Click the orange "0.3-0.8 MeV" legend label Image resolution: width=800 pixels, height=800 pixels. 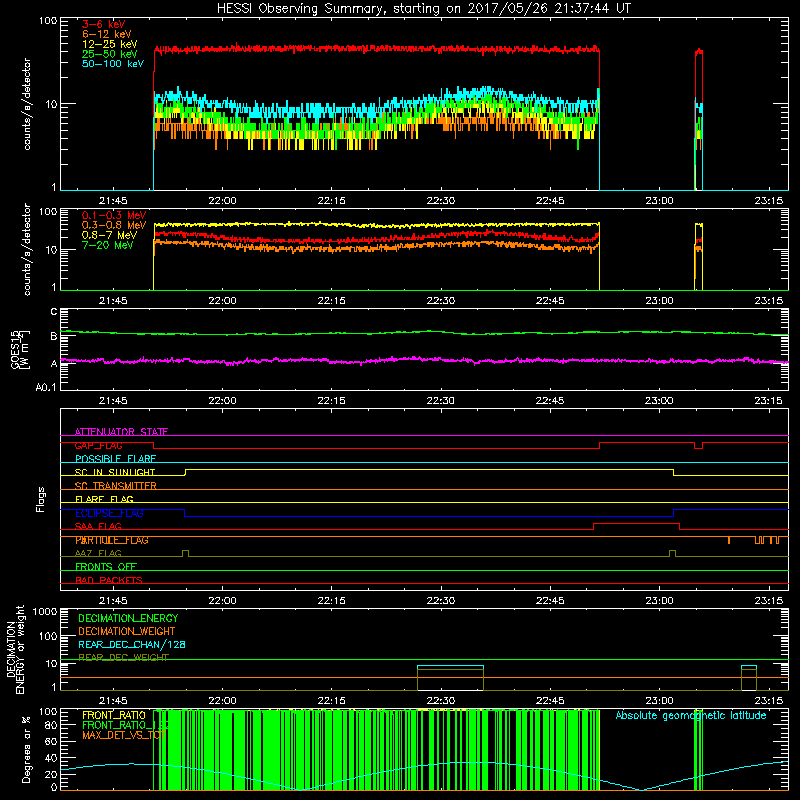click(x=114, y=225)
